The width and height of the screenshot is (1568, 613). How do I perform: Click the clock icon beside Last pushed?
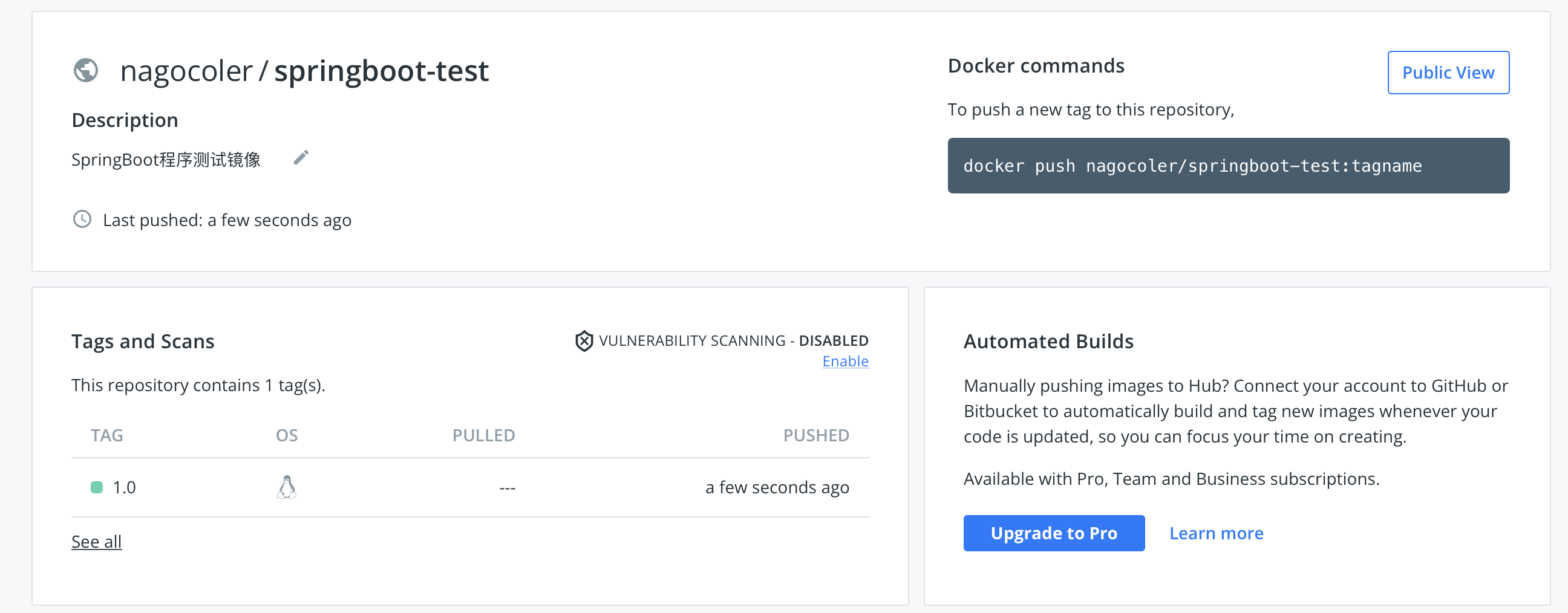[x=82, y=219]
